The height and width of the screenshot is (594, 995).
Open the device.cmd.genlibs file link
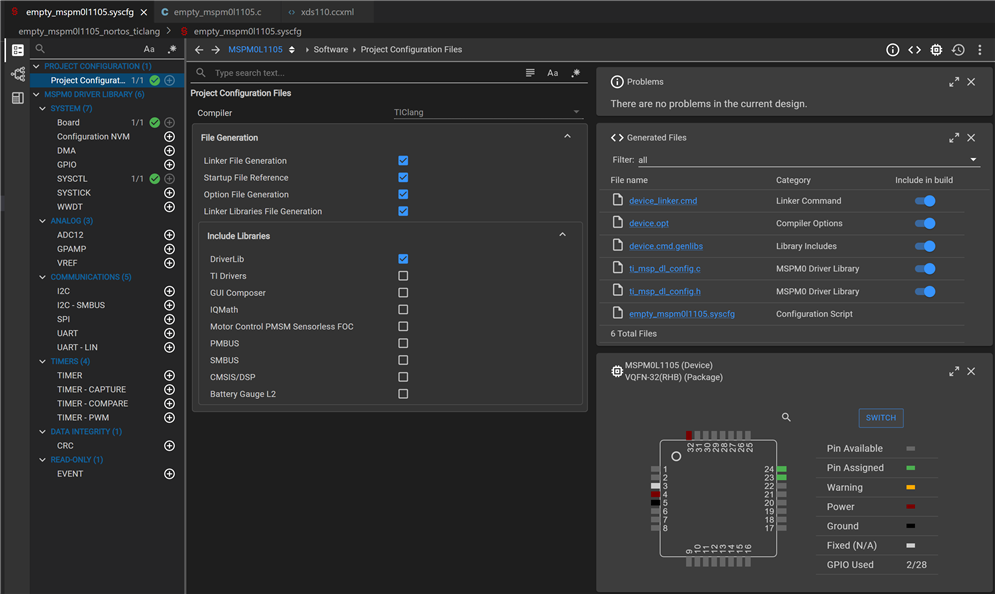pos(666,246)
